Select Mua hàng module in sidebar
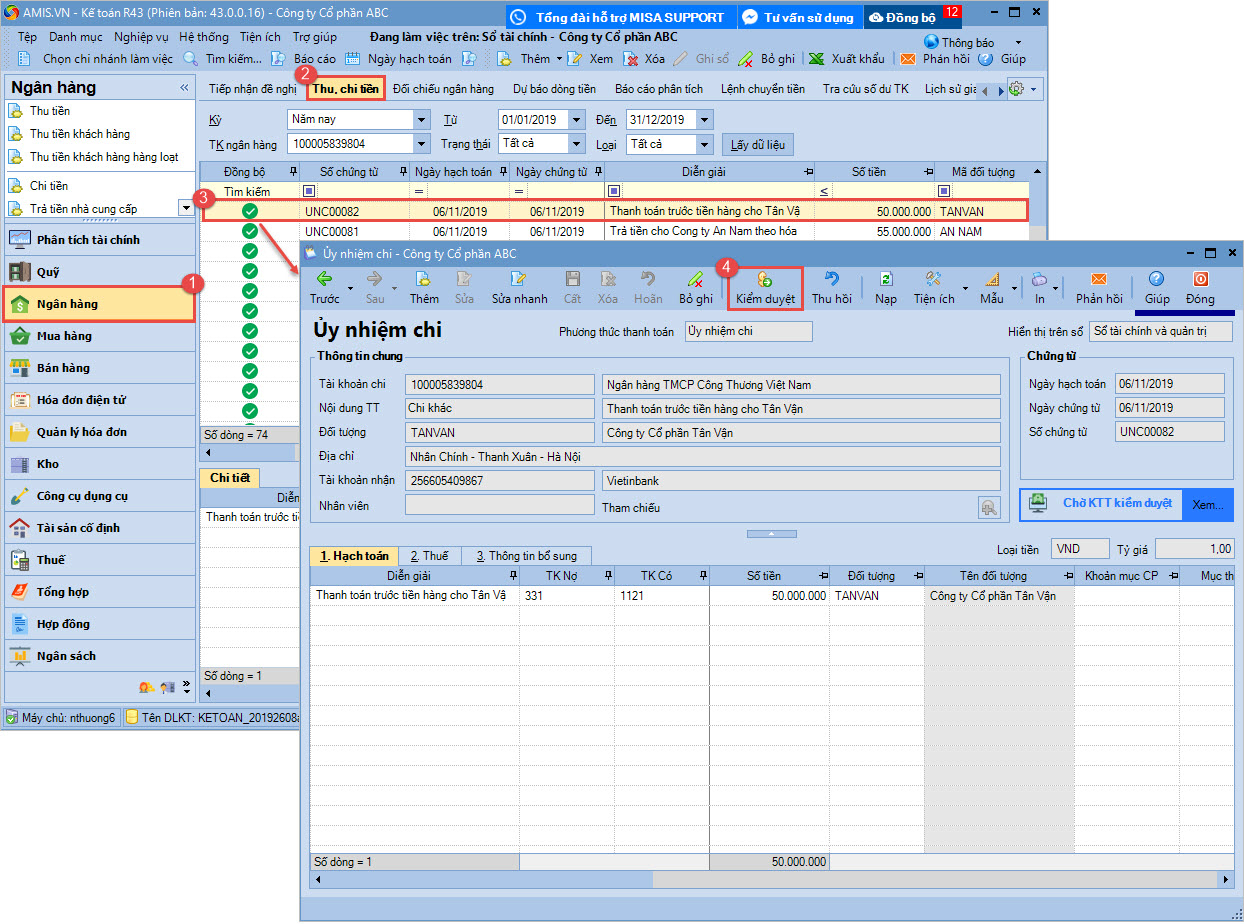1244x924 pixels. tap(64, 336)
